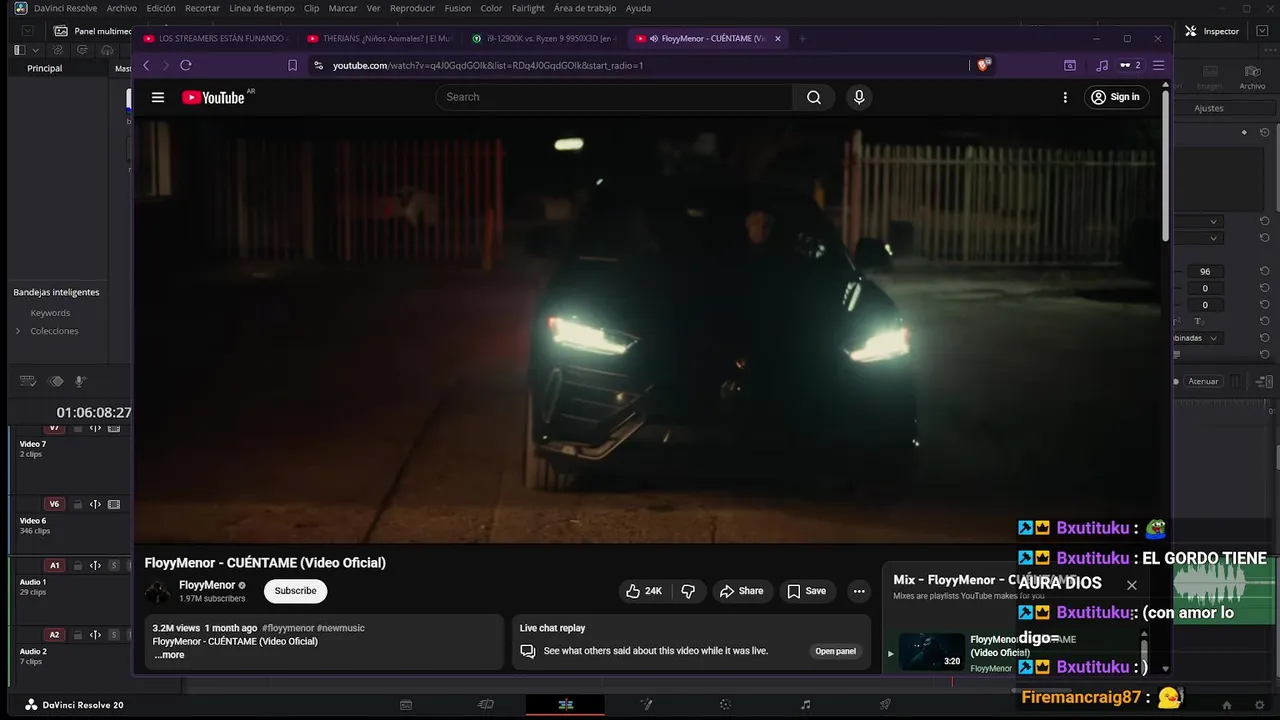Like the video with thumbs-up 24K

(x=644, y=591)
